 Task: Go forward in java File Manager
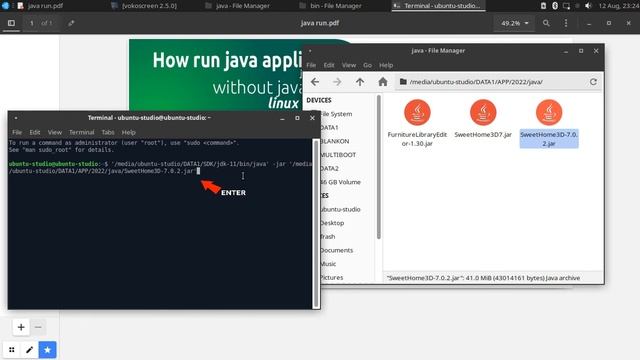(337, 82)
